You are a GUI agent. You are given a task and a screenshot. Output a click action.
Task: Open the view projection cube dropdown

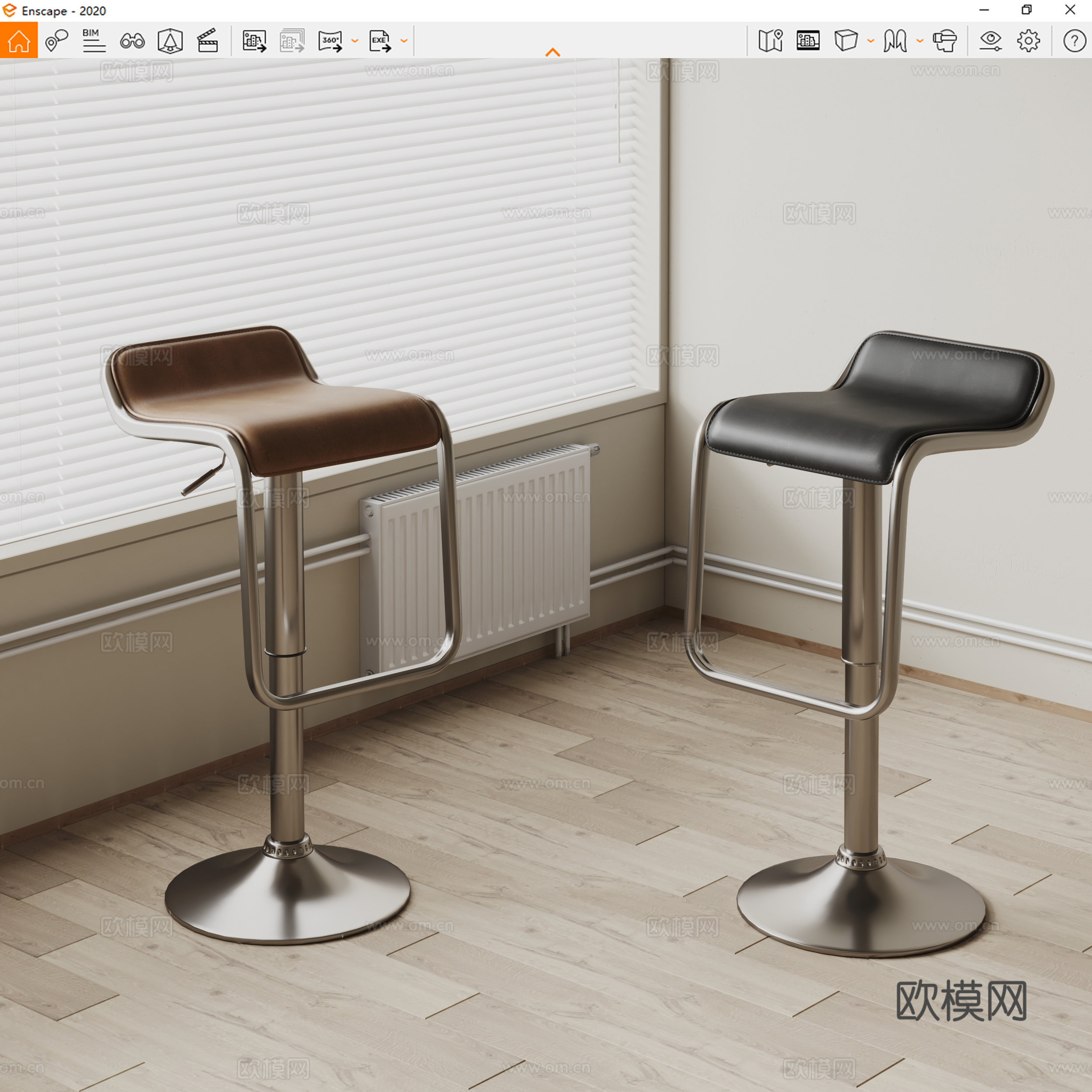click(871, 41)
